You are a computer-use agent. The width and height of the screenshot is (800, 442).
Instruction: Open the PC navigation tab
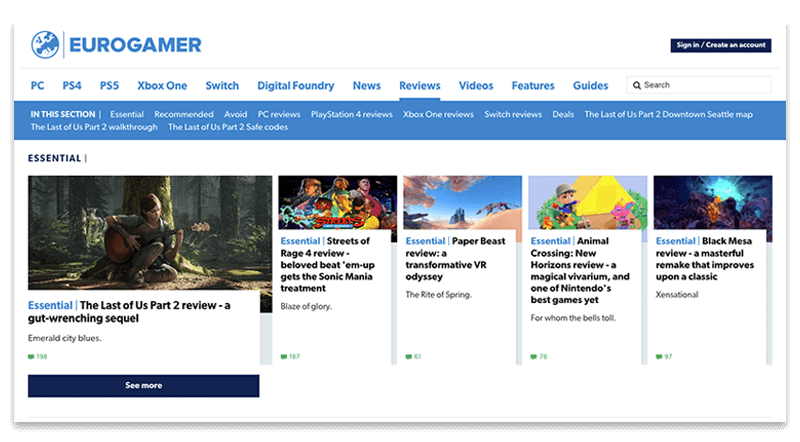point(37,86)
